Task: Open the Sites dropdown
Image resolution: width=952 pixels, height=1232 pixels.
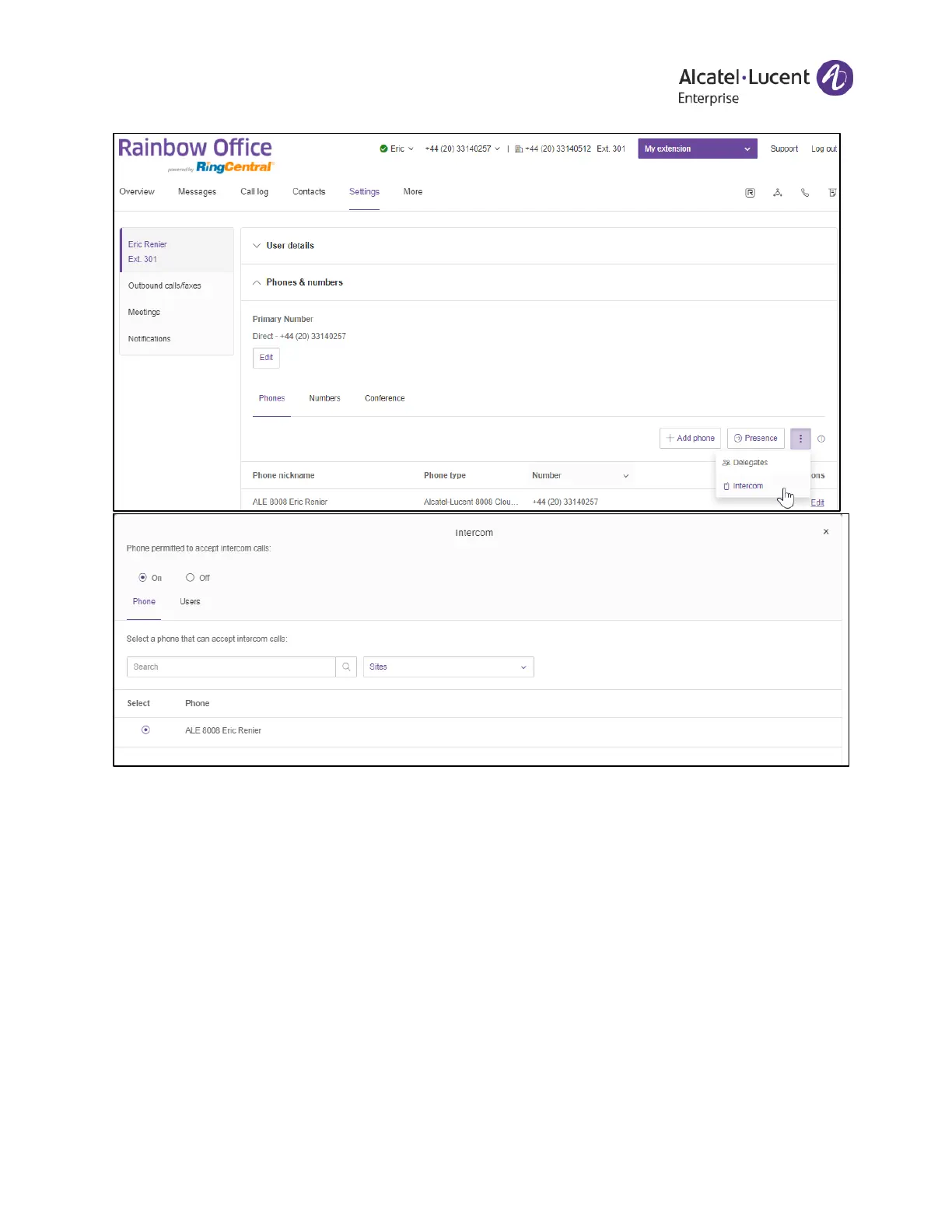Action: pyautogui.click(x=449, y=667)
